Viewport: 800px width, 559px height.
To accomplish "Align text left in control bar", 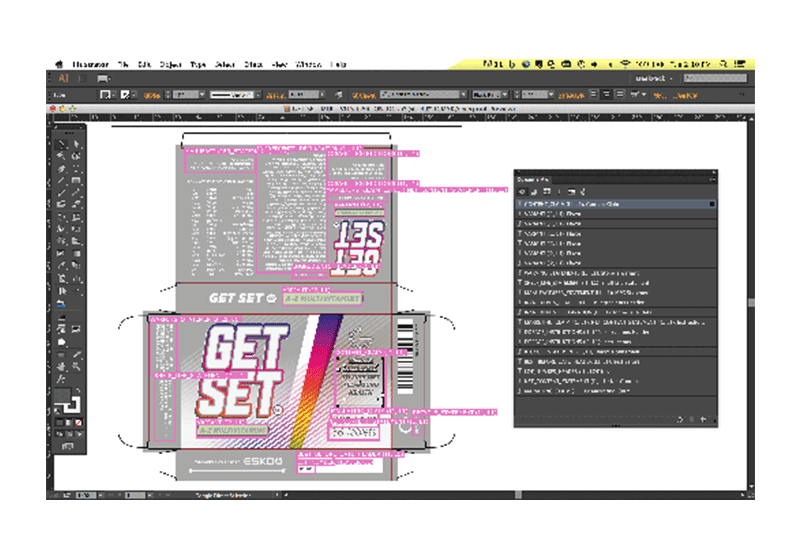I will (x=594, y=94).
